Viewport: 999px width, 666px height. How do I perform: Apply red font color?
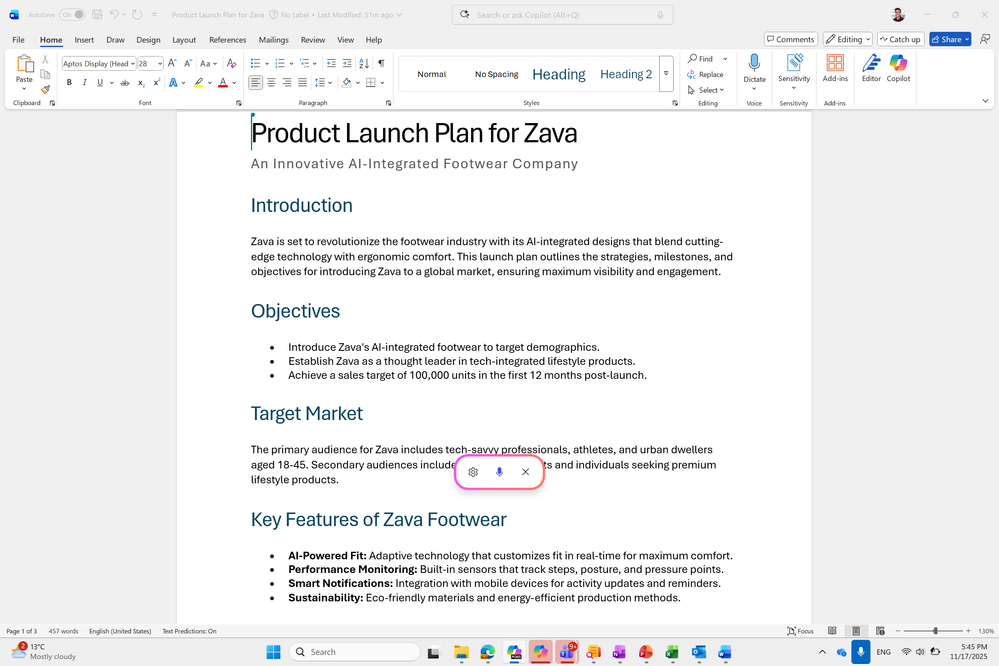point(223,83)
